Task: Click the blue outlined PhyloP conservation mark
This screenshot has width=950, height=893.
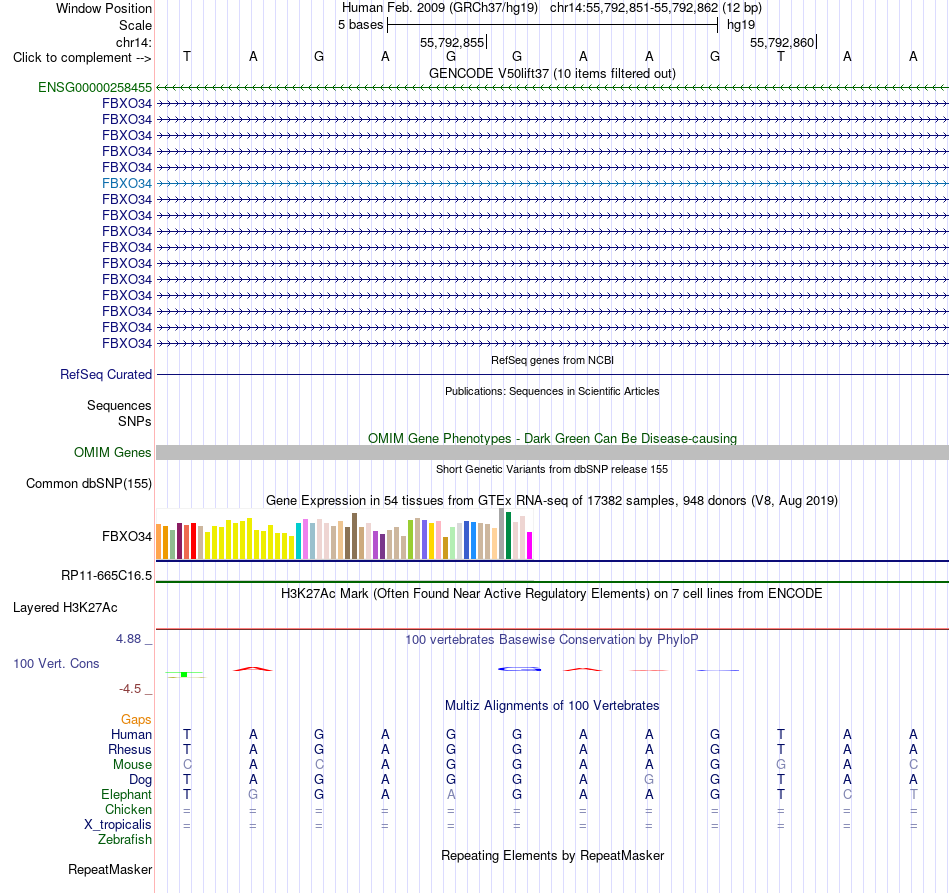Action: 519,669
